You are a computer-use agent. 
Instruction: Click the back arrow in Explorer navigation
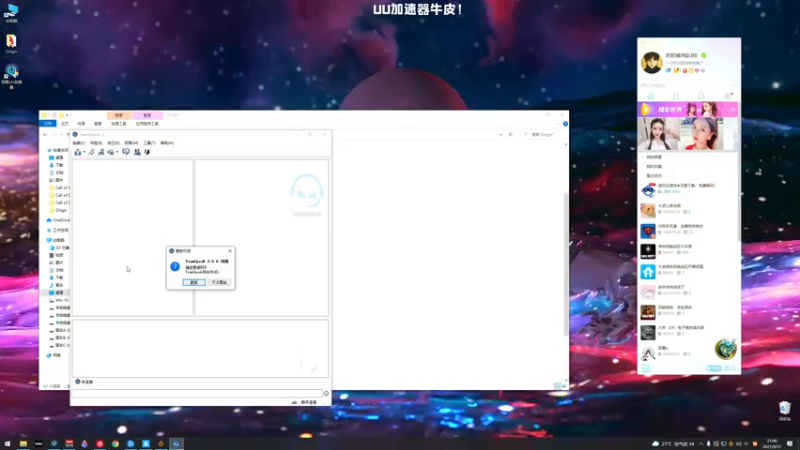[45, 135]
